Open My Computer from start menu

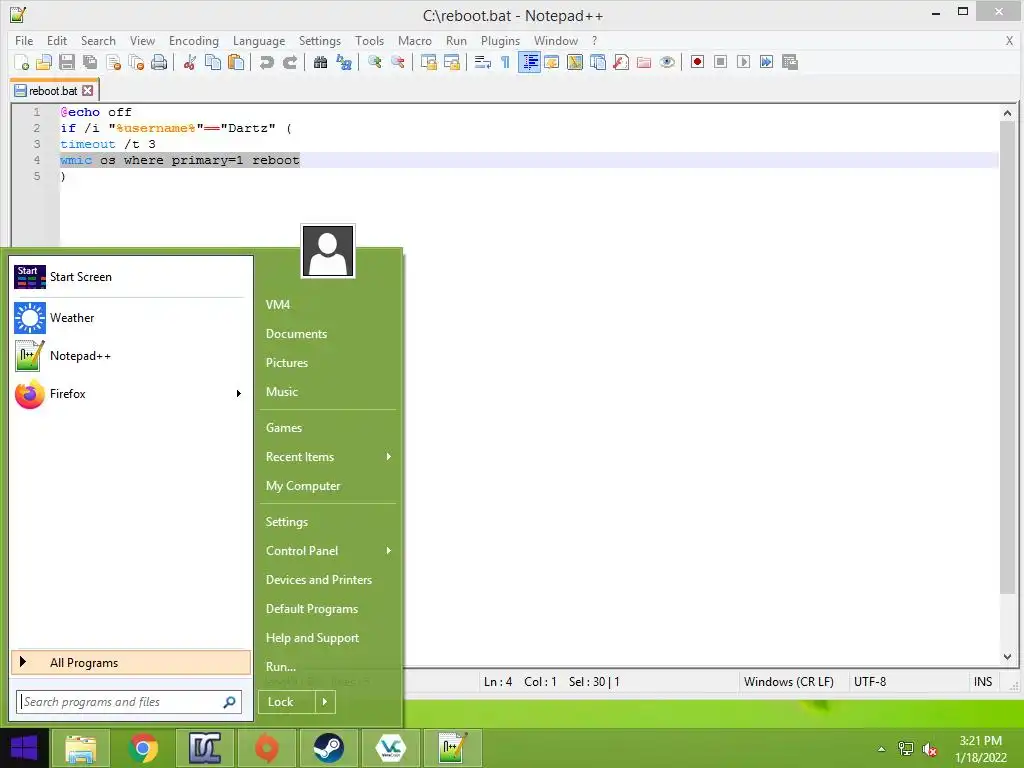tap(302, 486)
